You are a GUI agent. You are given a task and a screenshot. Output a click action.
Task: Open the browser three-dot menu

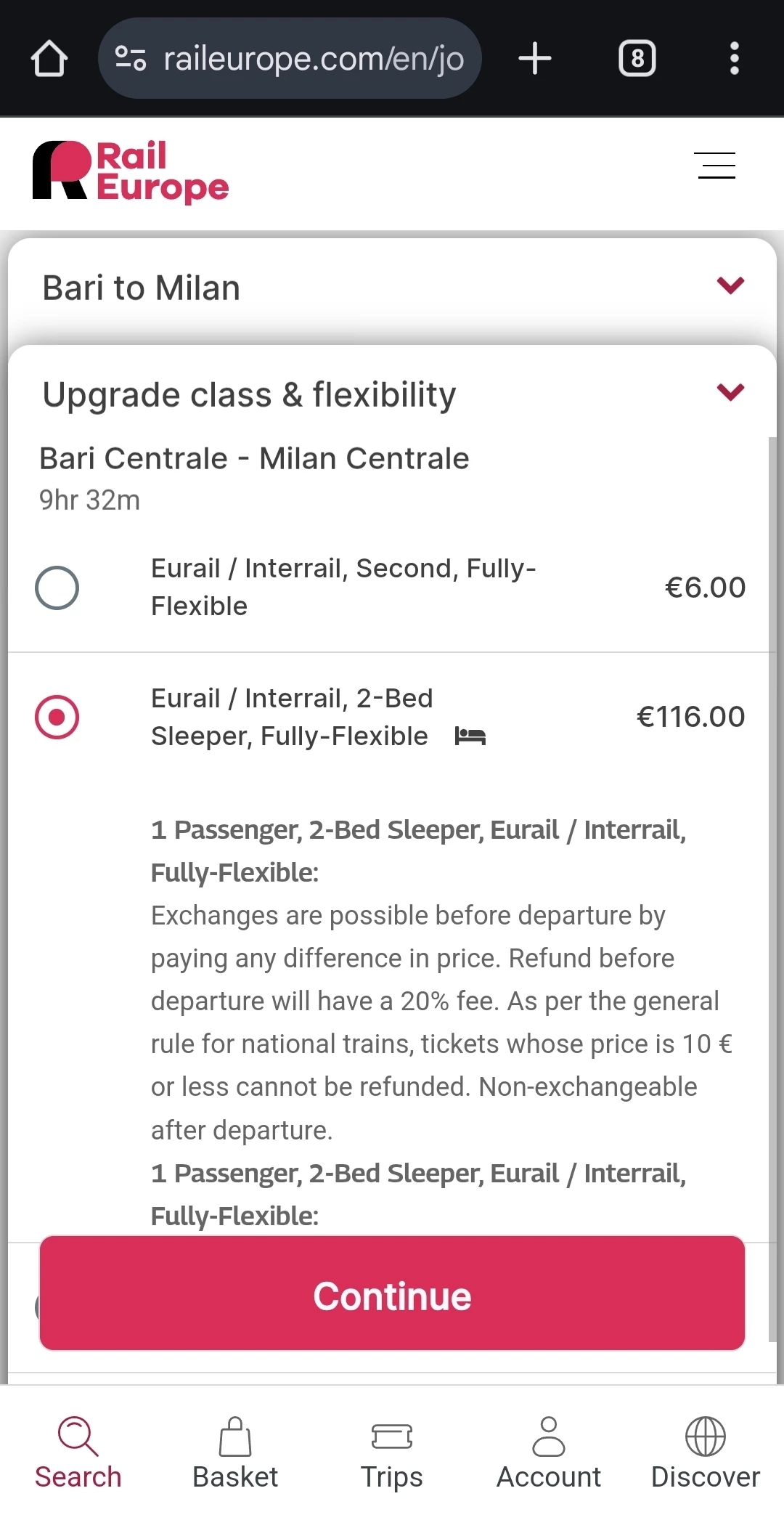[734, 59]
